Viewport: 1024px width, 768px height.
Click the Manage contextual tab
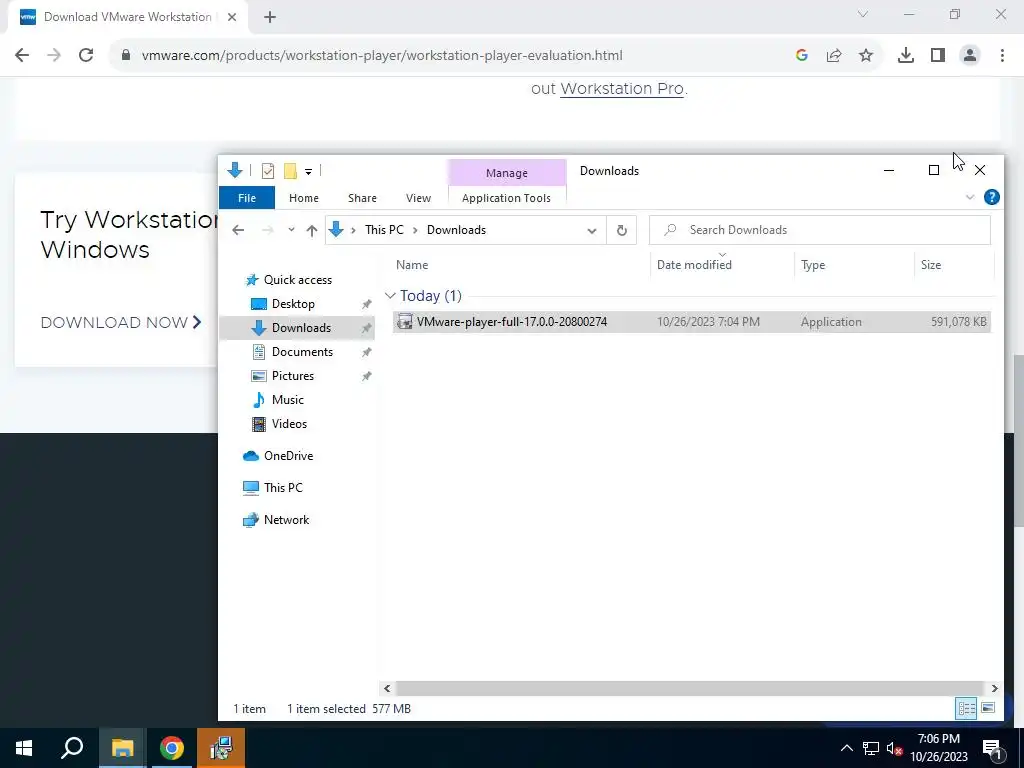507,173
